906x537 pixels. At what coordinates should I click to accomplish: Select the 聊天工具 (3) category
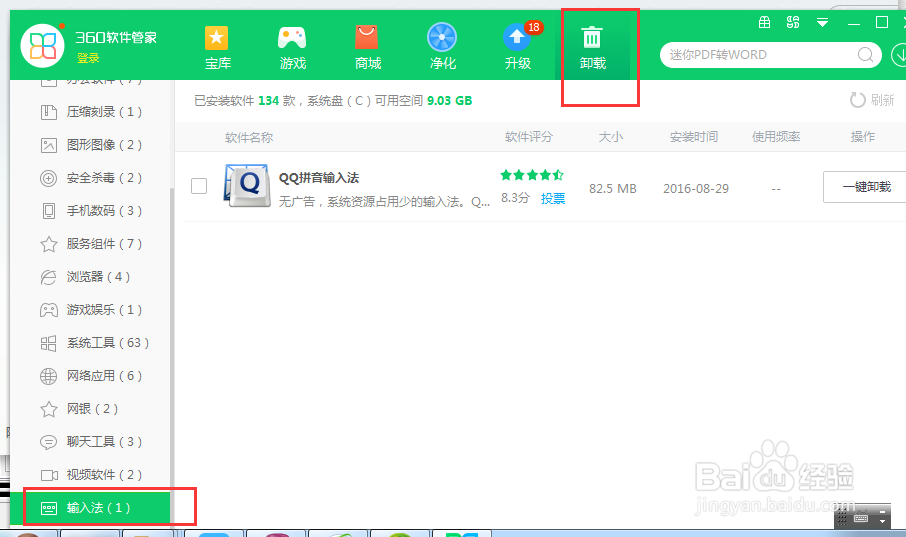point(91,442)
